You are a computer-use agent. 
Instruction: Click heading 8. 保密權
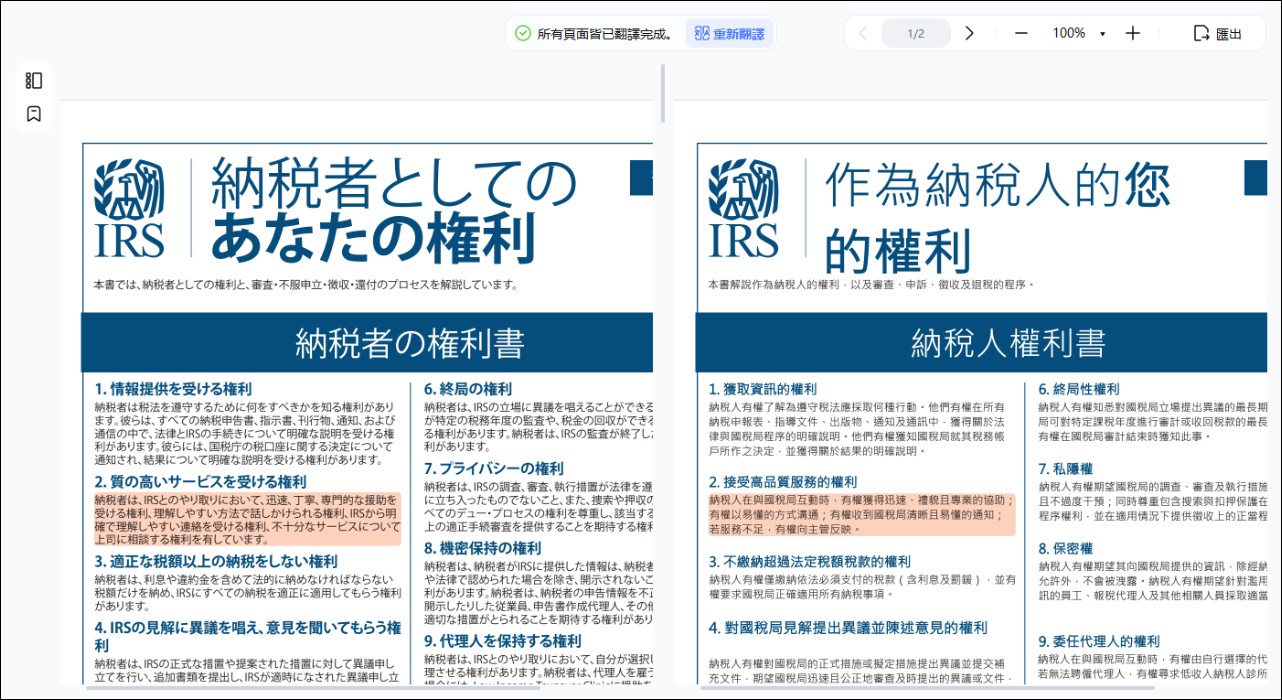click(x=1066, y=549)
